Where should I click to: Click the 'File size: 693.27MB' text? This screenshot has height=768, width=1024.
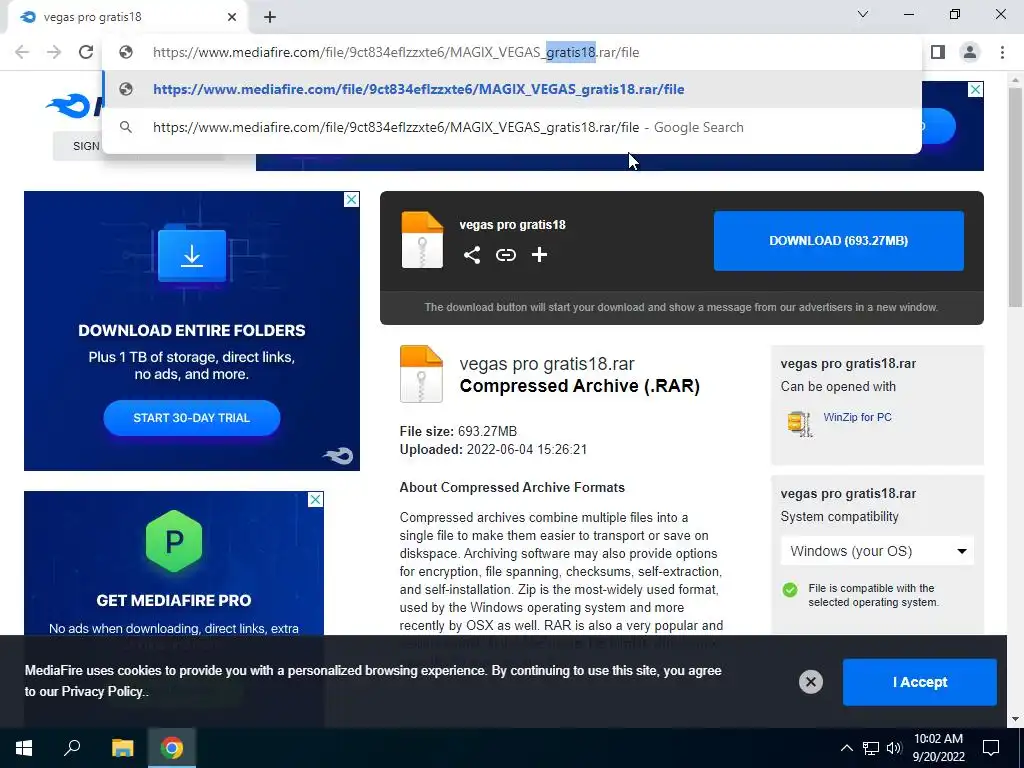[458, 431]
